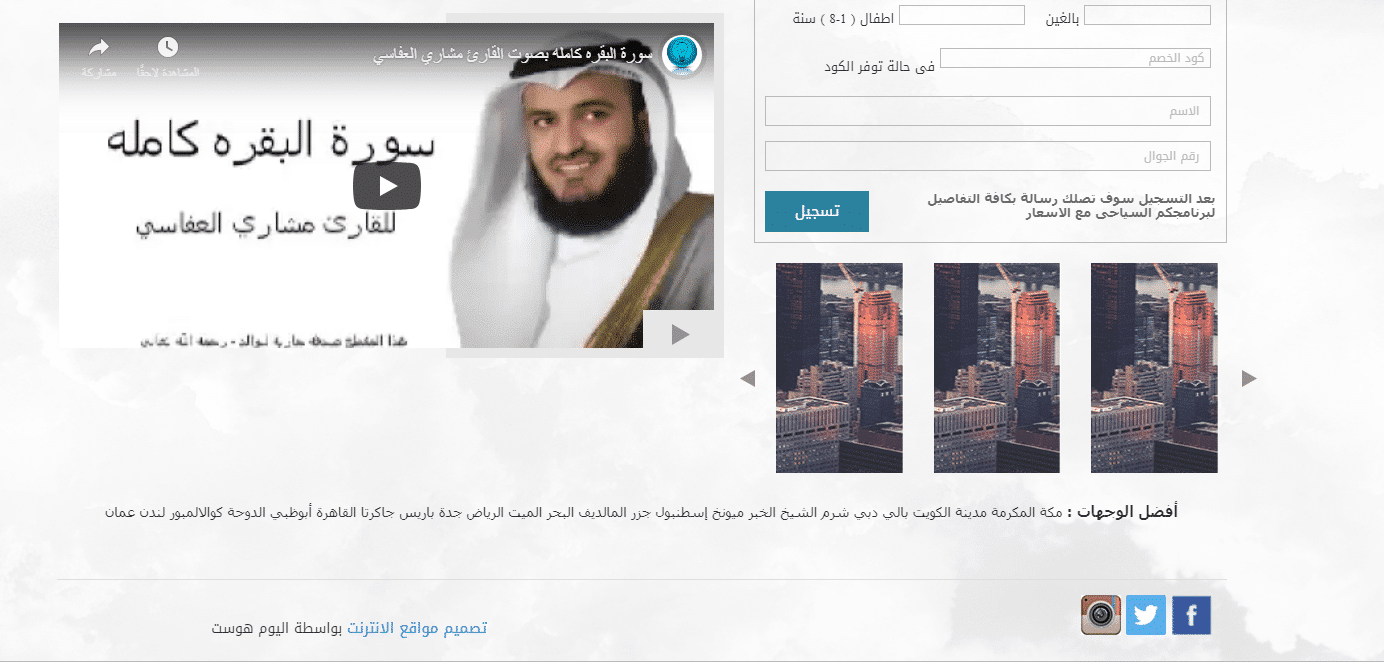Viewport: 1384px width, 662px height.
Task: Click the اطفال children input box
Action: click(x=962, y=15)
